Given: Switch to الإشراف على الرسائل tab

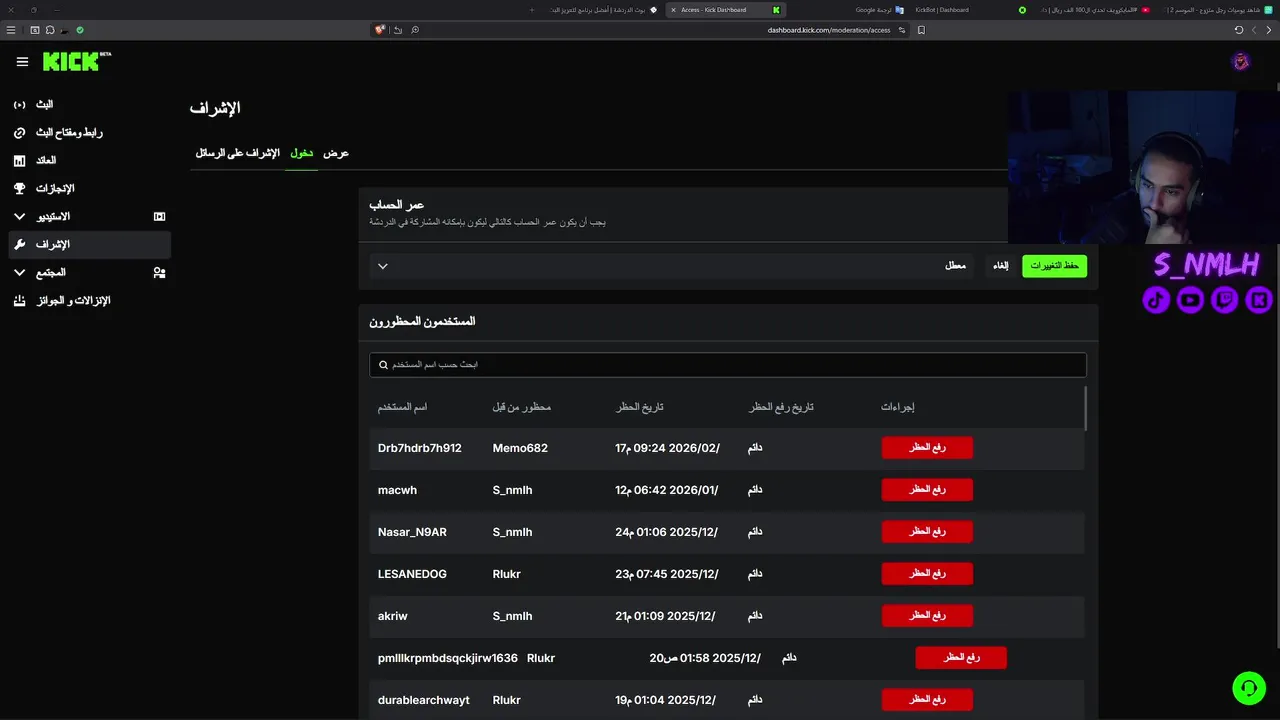Looking at the screenshot, I should pyautogui.click(x=238, y=153).
